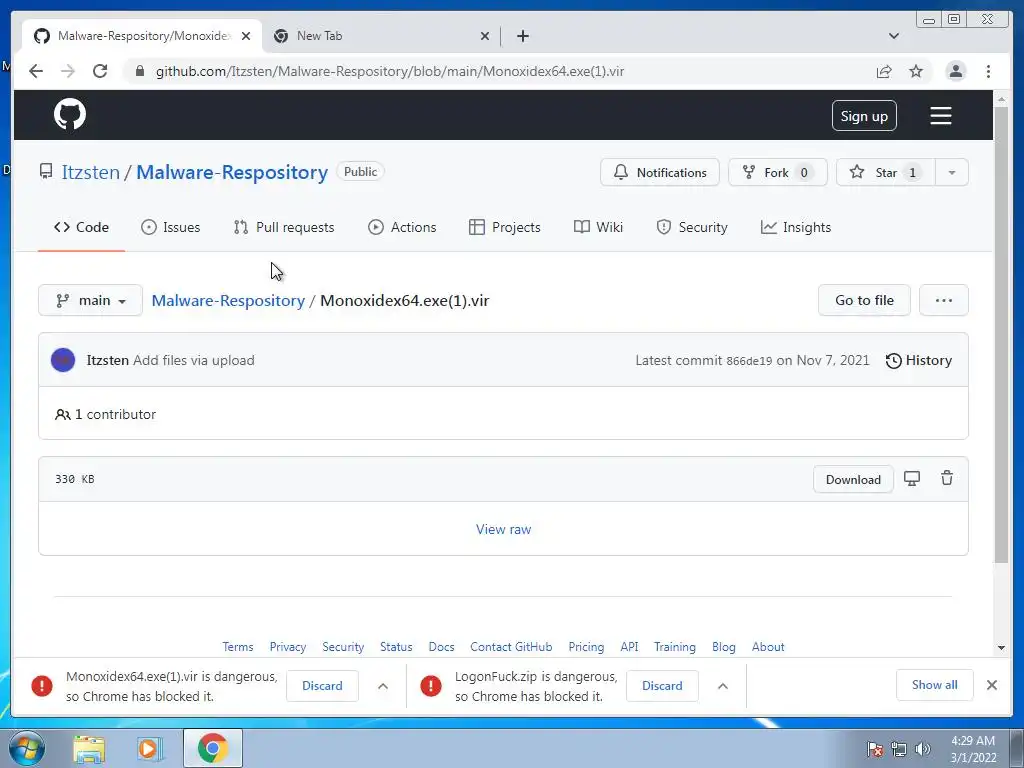This screenshot has height=768, width=1024.
Task: Open the tab search chevron dropdown
Action: (894, 36)
